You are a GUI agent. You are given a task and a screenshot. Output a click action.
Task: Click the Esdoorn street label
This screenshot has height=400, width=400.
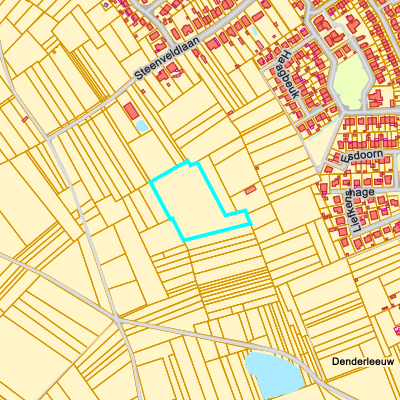(x=362, y=156)
